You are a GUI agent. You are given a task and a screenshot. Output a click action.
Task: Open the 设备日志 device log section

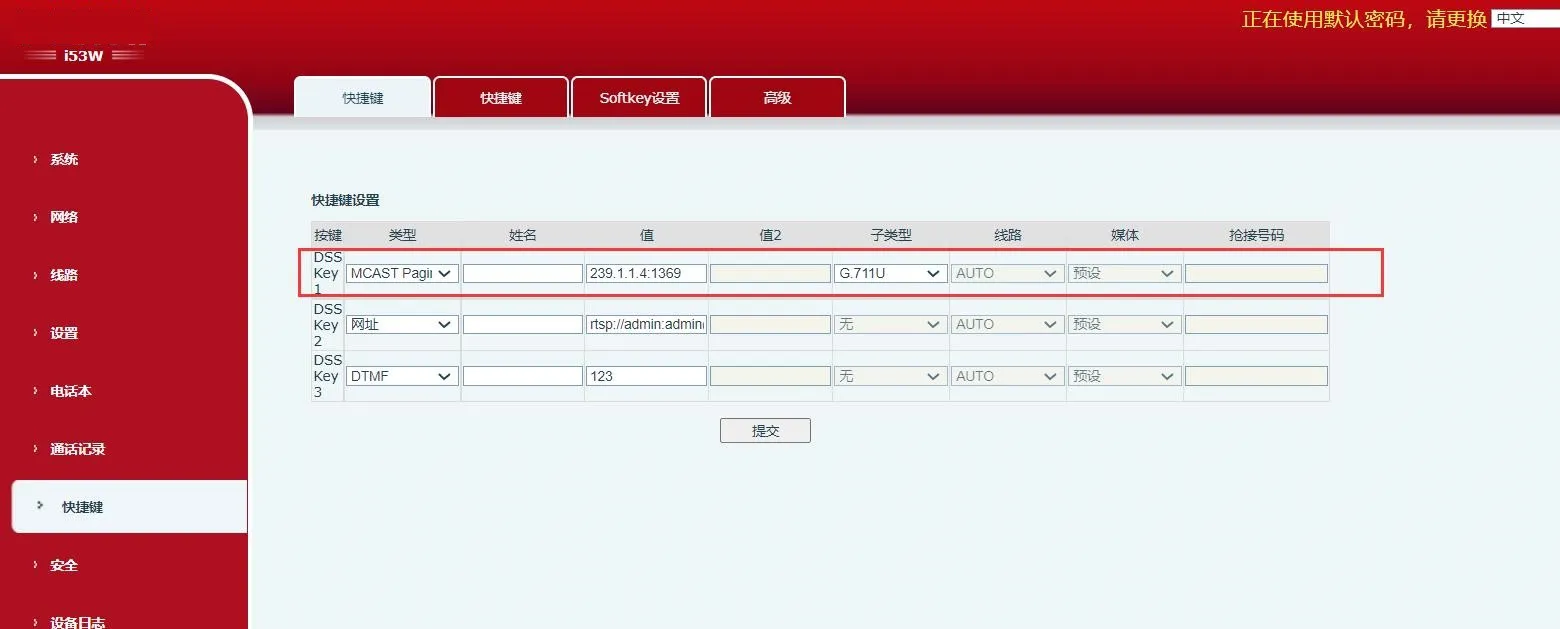76,620
